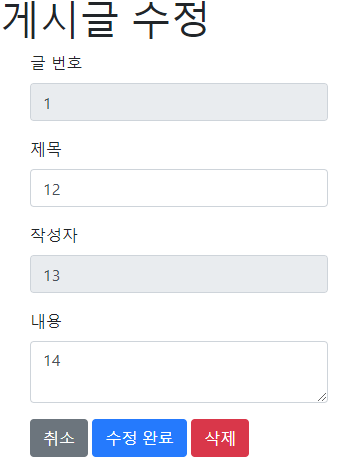
Task: Place cursor after value 12 in title
Action: click(61, 190)
